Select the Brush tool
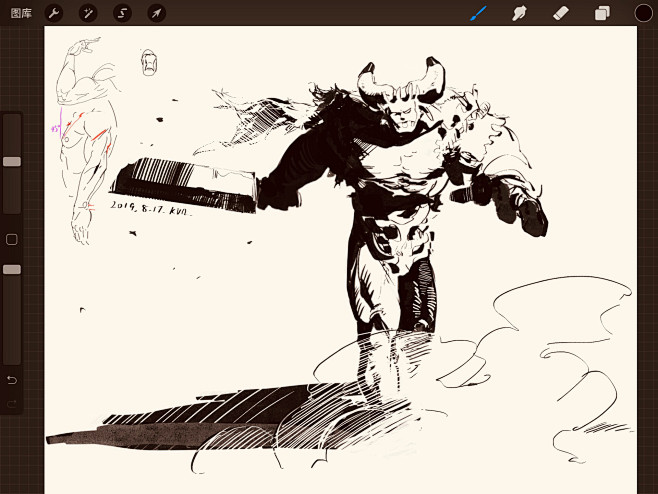 tap(478, 13)
